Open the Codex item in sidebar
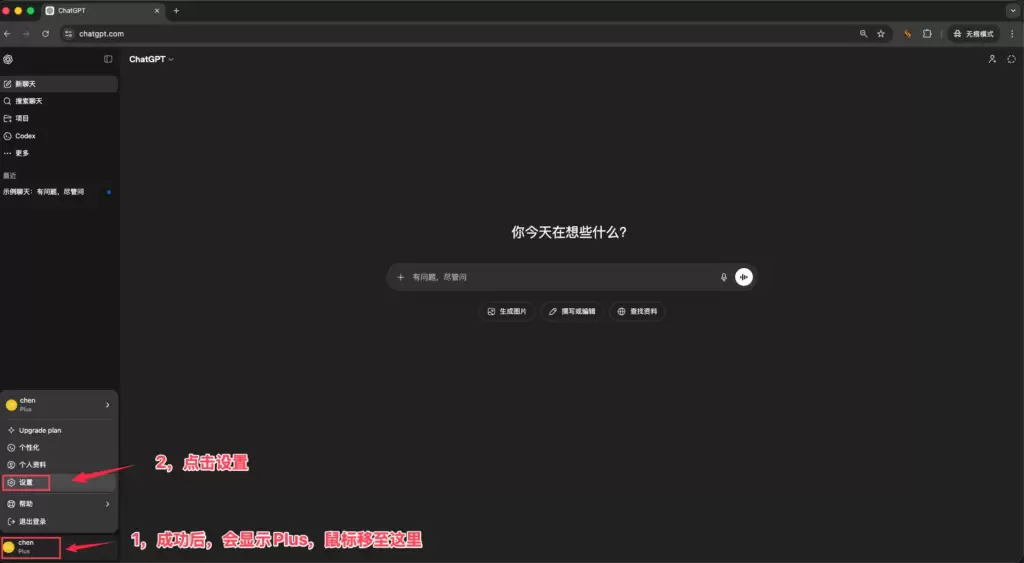The image size is (1024, 563). pyautogui.click(x=25, y=136)
